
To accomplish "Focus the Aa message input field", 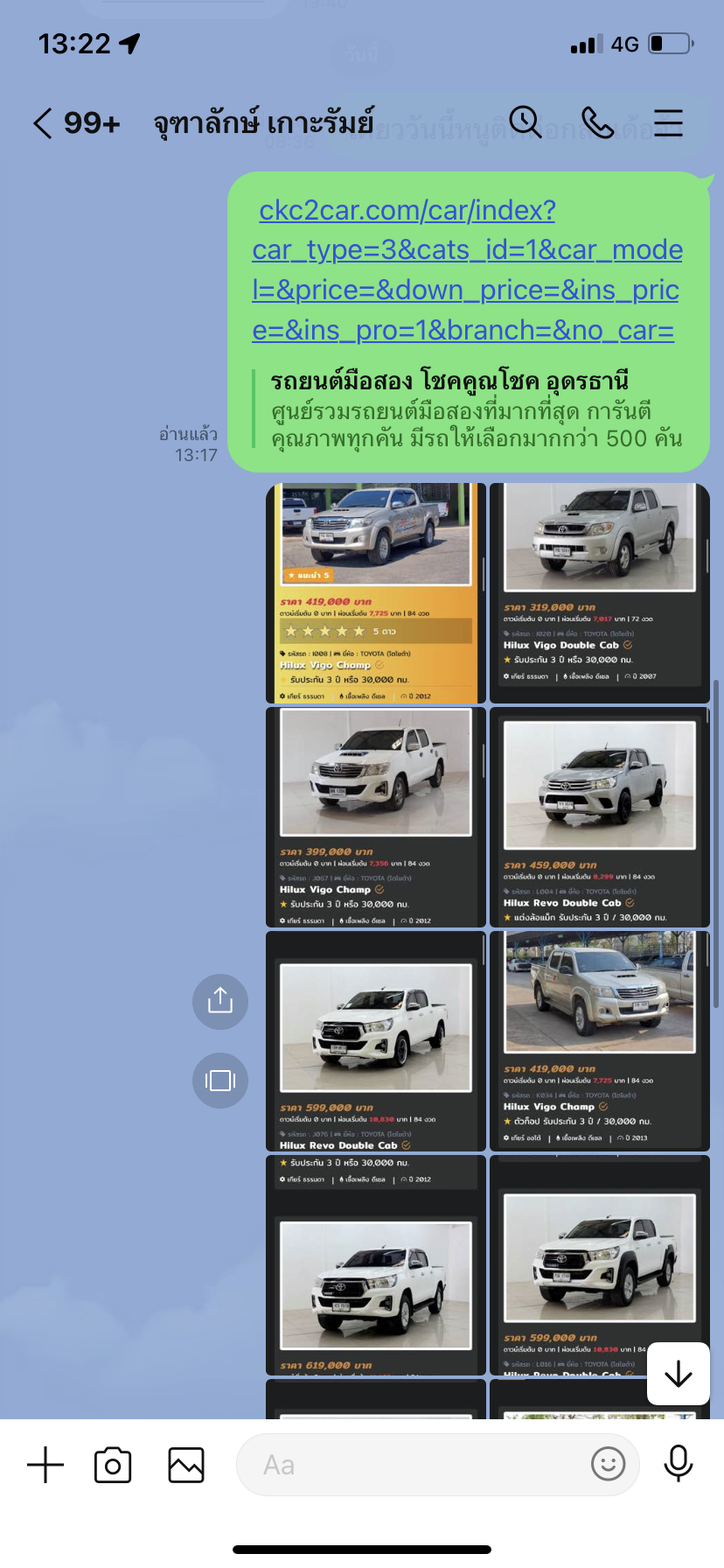I will 437,1464.
